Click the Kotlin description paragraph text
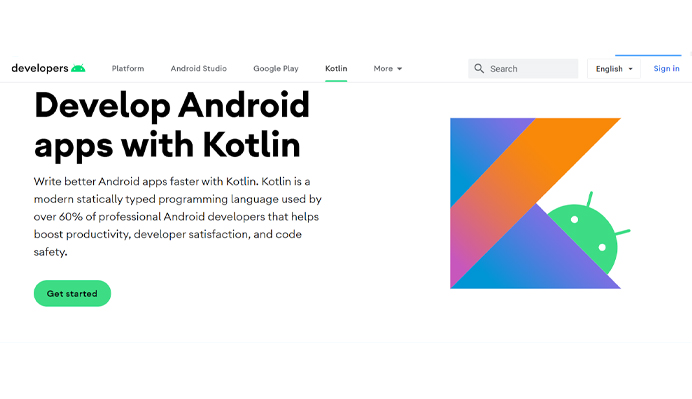 [x=178, y=217]
